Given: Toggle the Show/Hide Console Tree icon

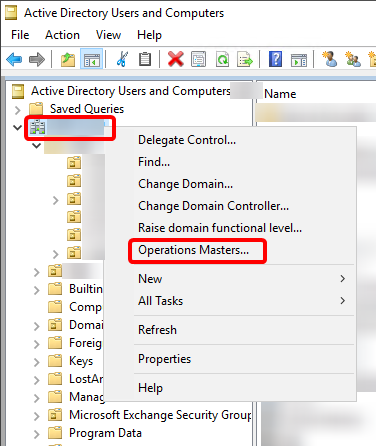Looking at the screenshot, I should [x=91, y=60].
